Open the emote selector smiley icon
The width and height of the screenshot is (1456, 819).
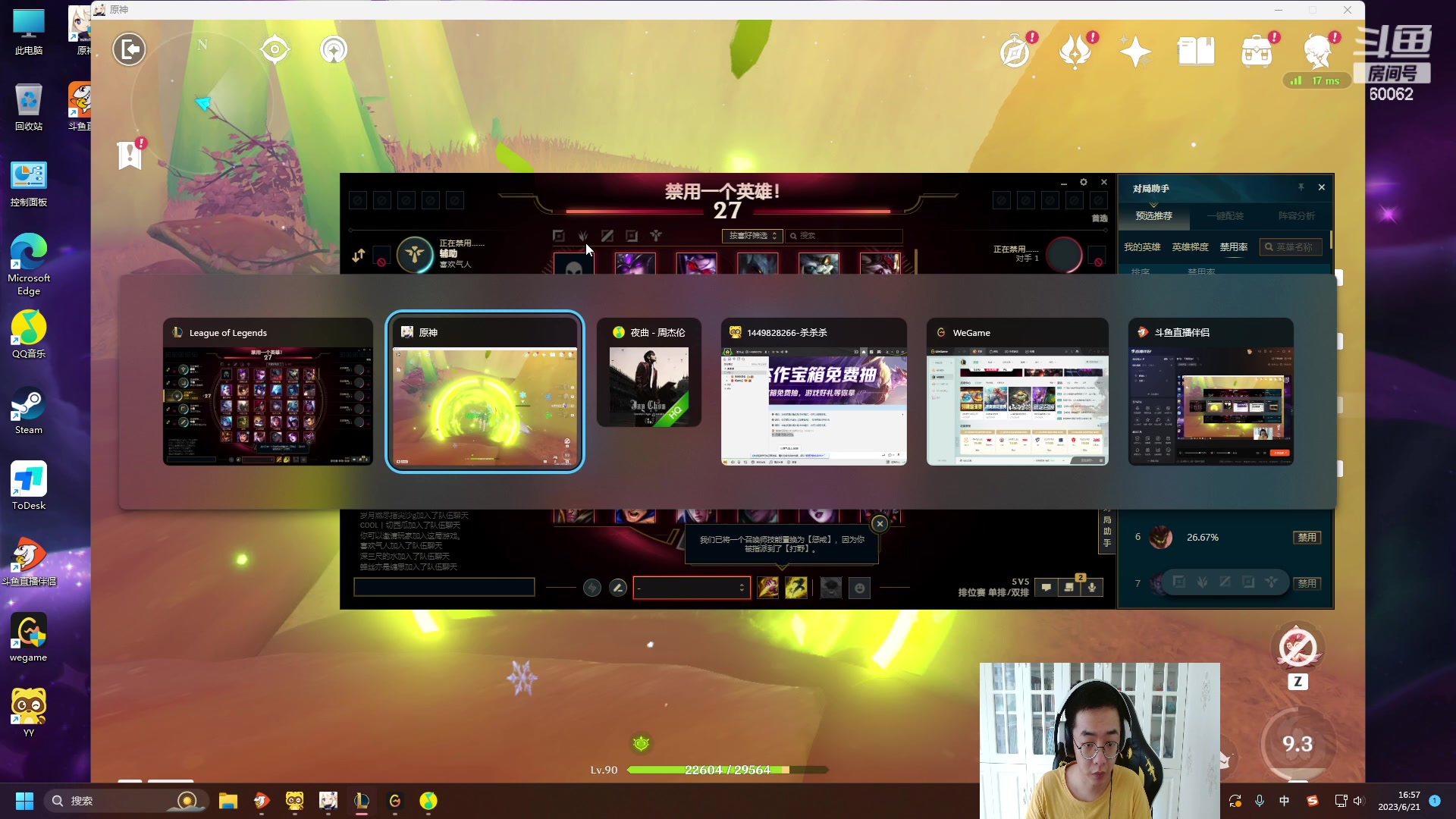click(x=859, y=588)
